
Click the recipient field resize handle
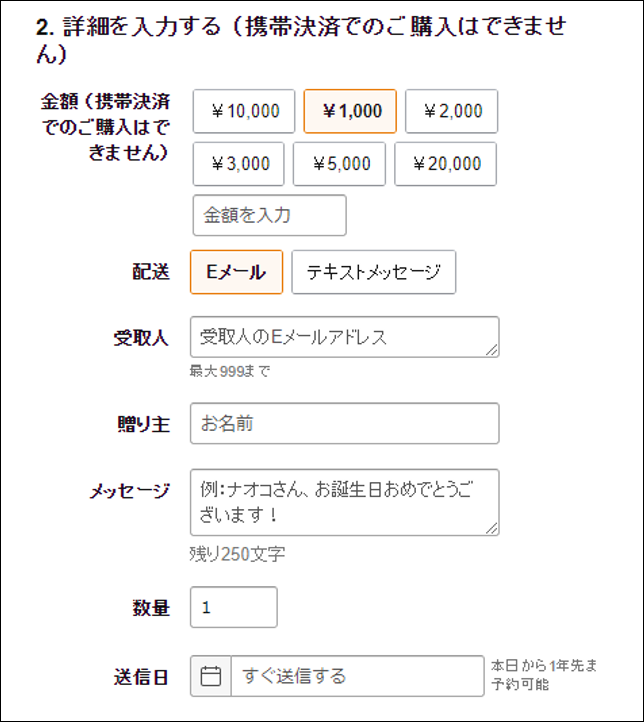click(x=492, y=350)
